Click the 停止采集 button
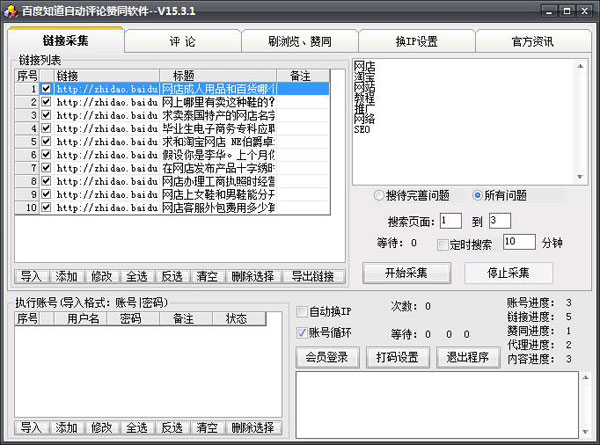Viewport: 600px width, 445px height. coord(508,273)
